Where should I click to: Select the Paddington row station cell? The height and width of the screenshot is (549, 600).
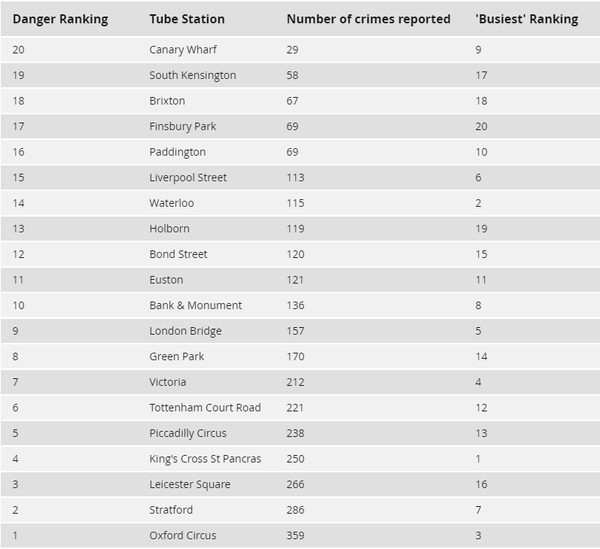[178, 152]
